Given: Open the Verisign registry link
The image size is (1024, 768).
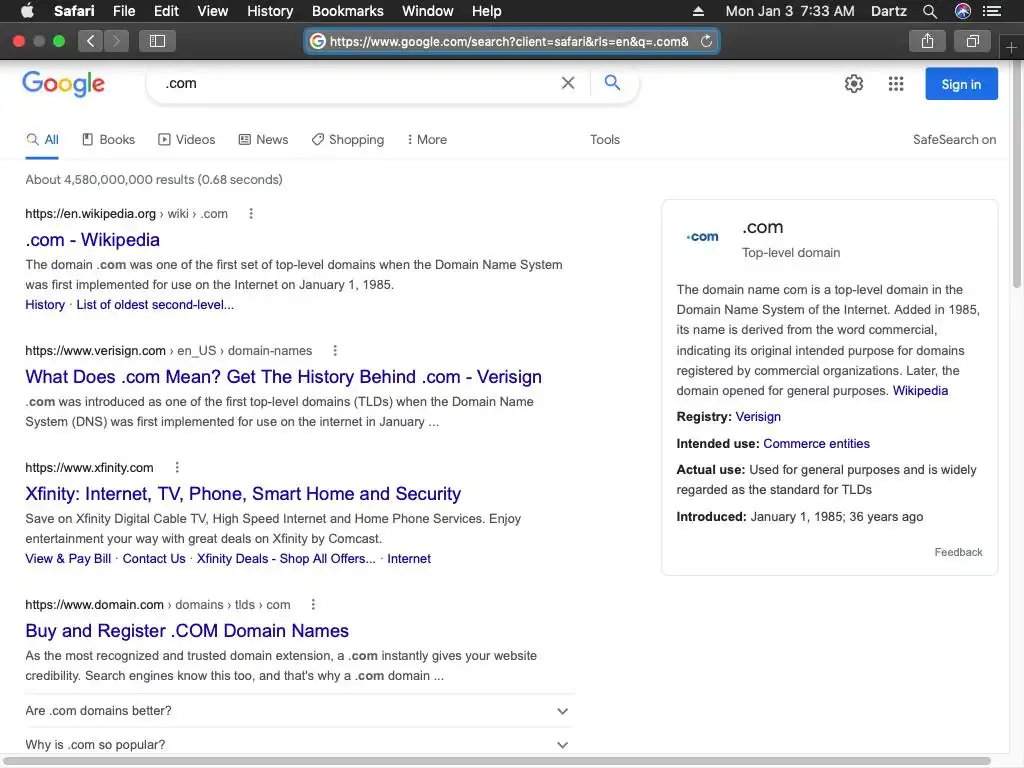Looking at the screenshot, I should (x=758, y=417).
